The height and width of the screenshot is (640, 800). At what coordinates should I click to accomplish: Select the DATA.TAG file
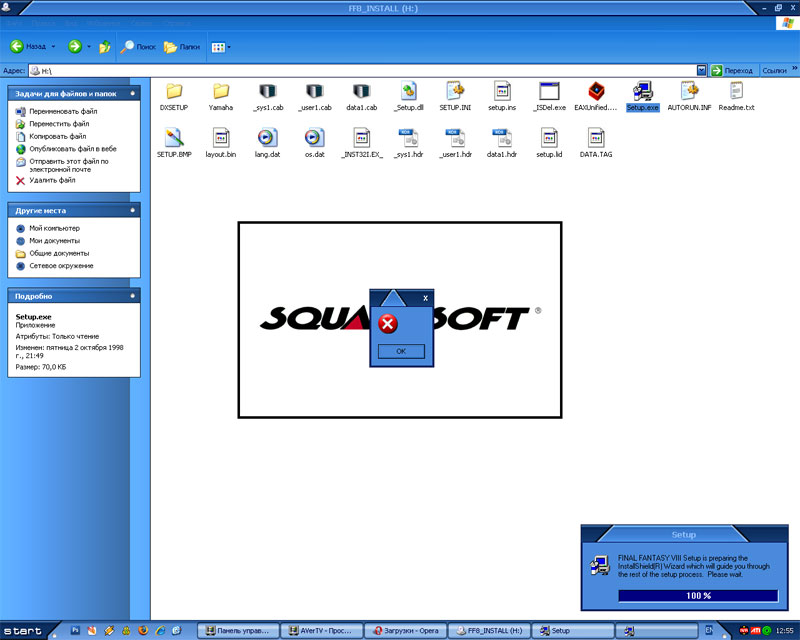pyautogui.click(x=596, y=143)
